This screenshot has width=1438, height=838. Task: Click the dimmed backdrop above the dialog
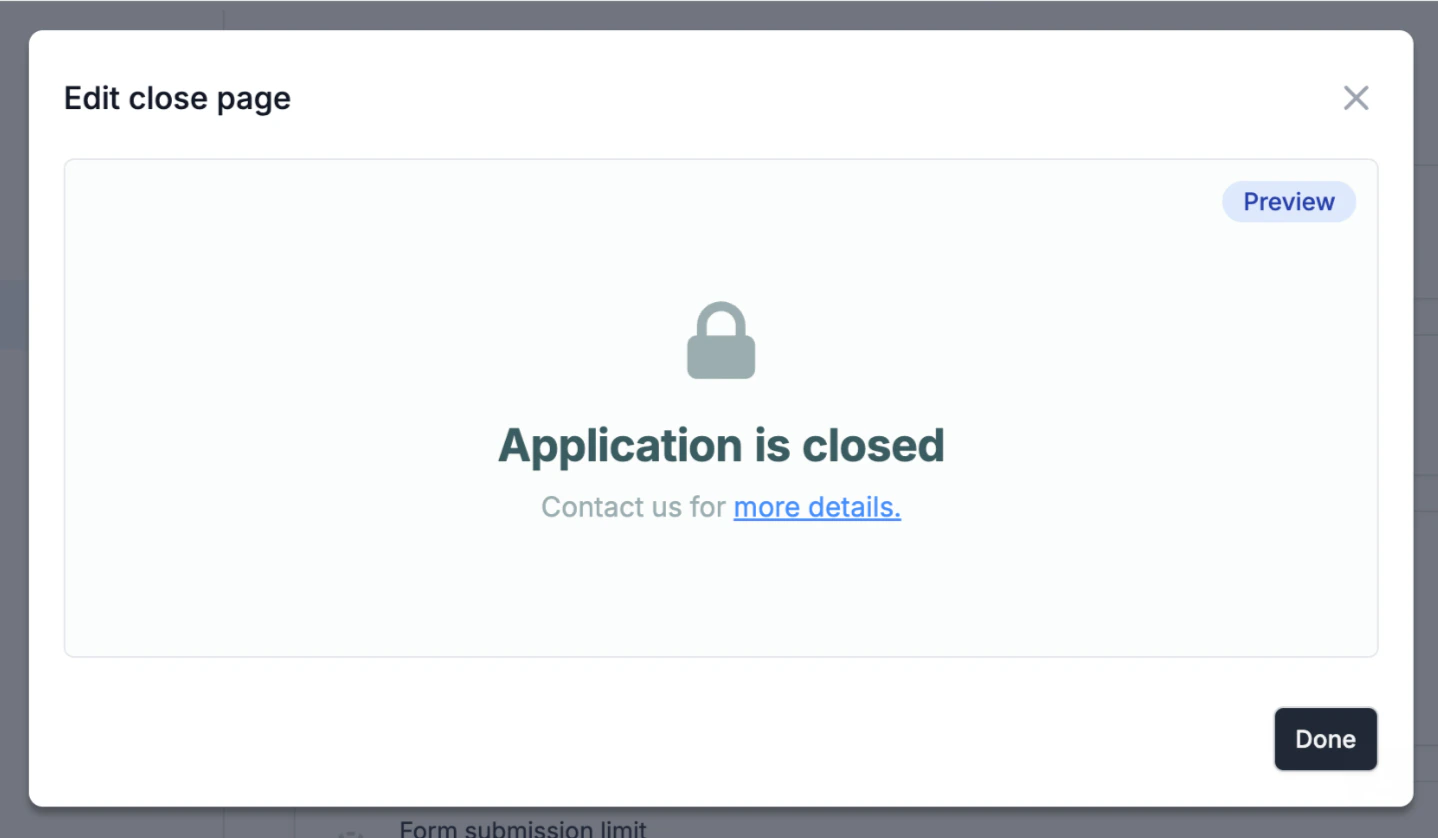click(719, 14)
